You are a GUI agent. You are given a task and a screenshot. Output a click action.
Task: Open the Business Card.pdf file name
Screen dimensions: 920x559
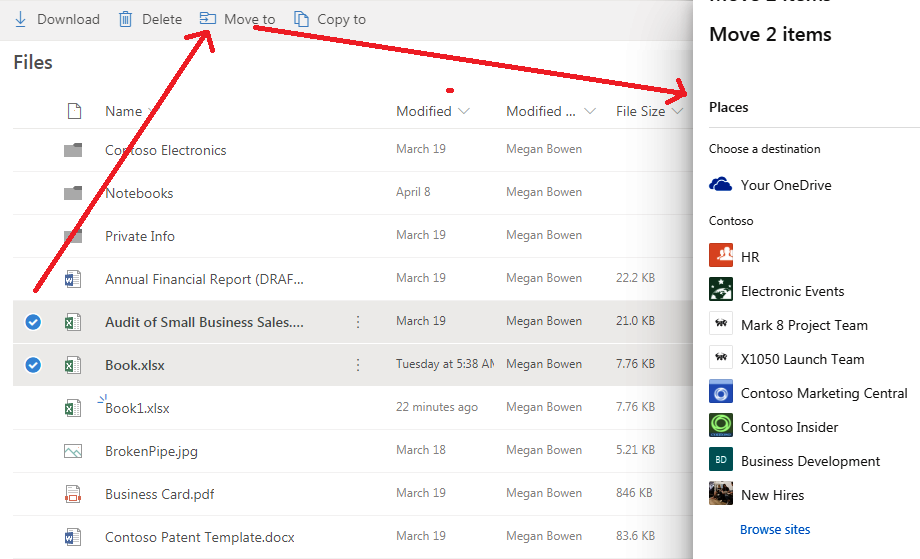point(160,494)
